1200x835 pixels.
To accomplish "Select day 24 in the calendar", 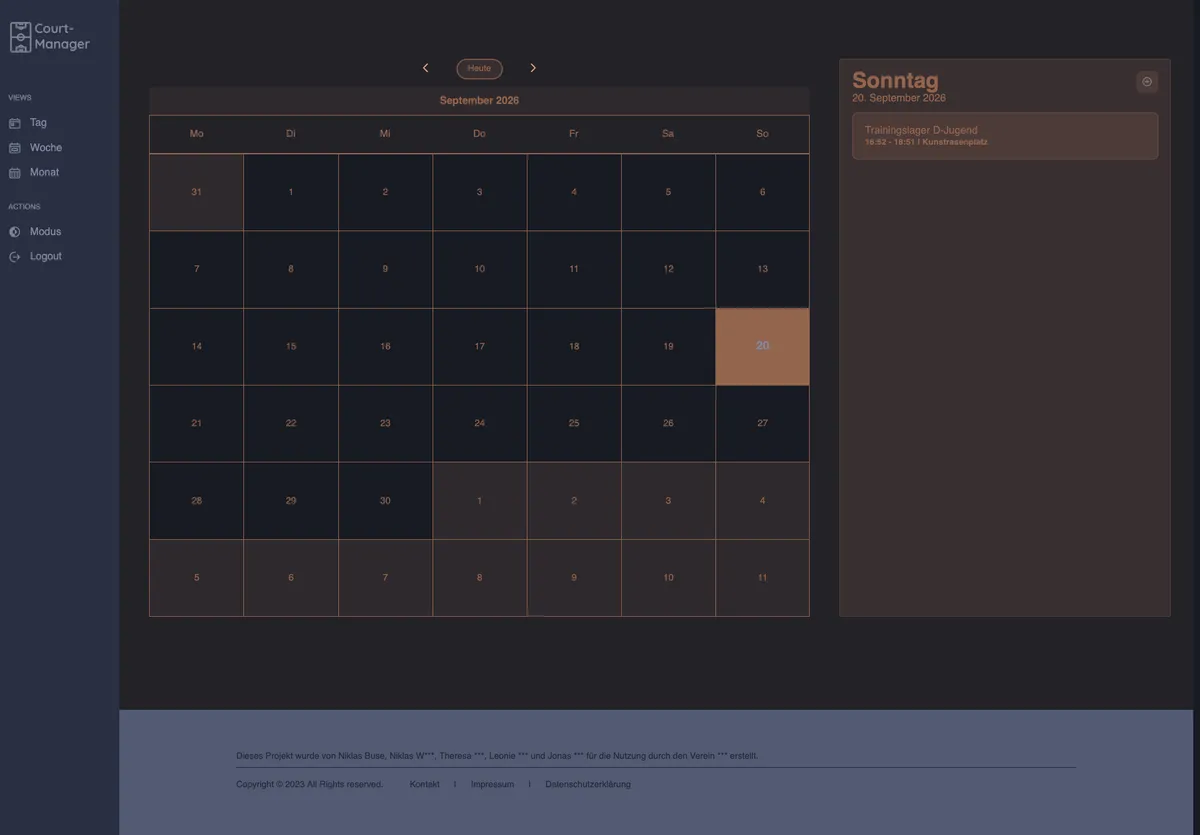I will 479,423.
